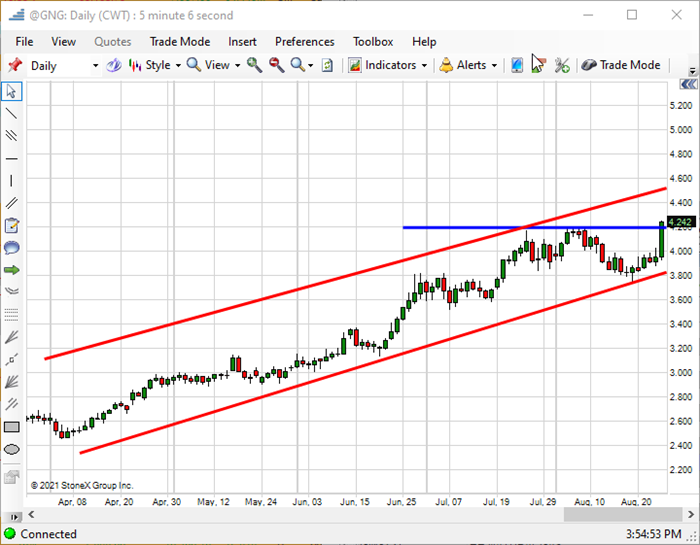Open the Trade Mode menu
The height and width of the screenshot is (545, 700).
[180, 42]
